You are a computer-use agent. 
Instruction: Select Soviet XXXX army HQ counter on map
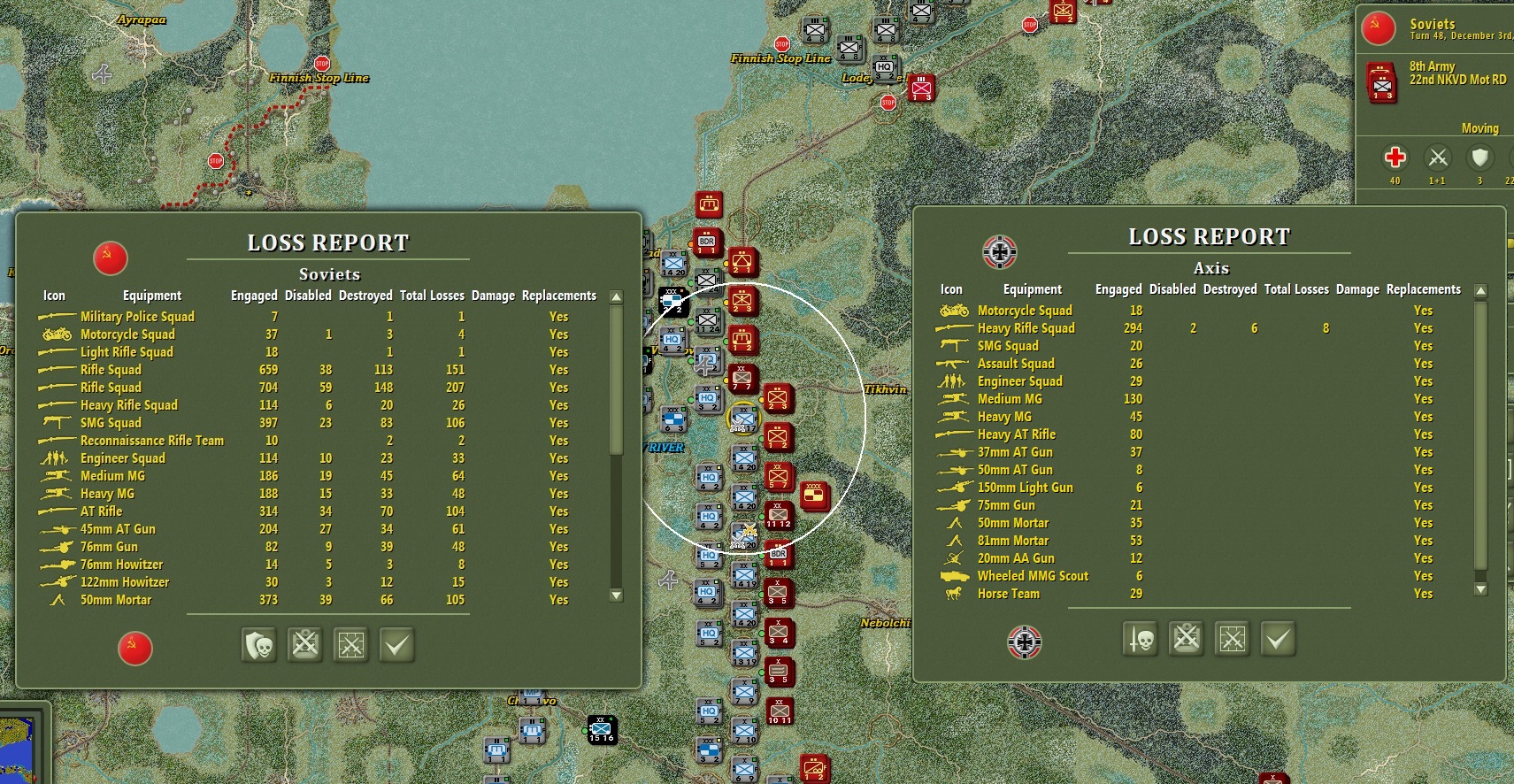point(814,496)
